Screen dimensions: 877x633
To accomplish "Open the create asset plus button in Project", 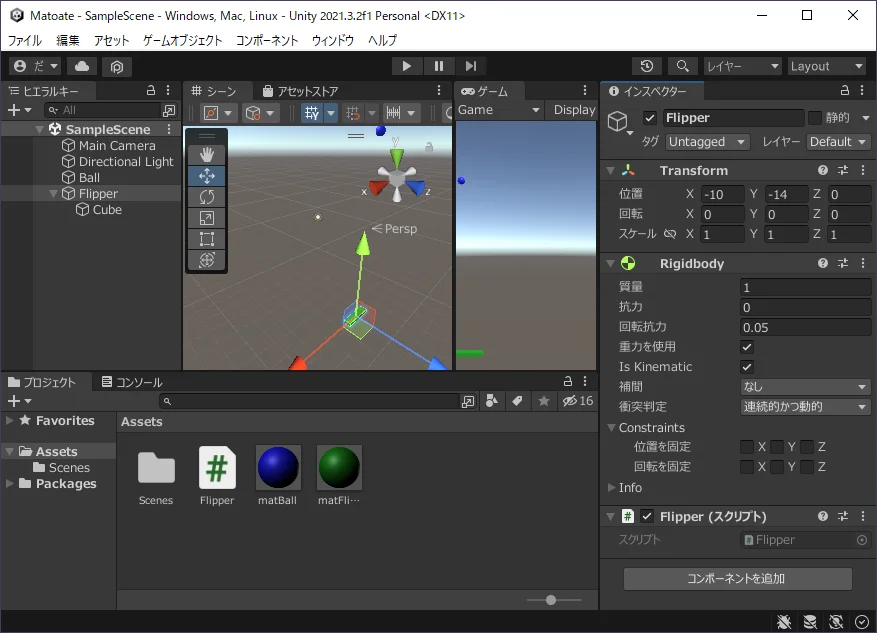I will tap(19, 400).
